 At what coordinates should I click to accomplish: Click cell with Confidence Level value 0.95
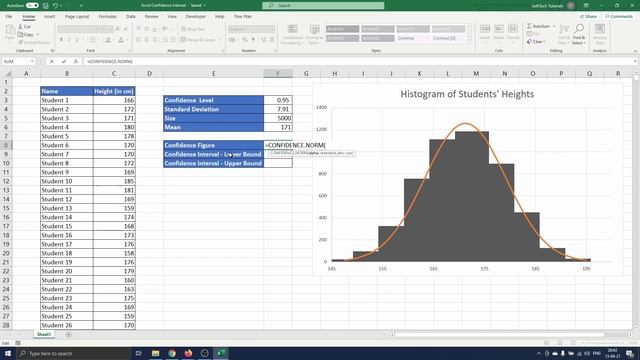tap(278, 100)
